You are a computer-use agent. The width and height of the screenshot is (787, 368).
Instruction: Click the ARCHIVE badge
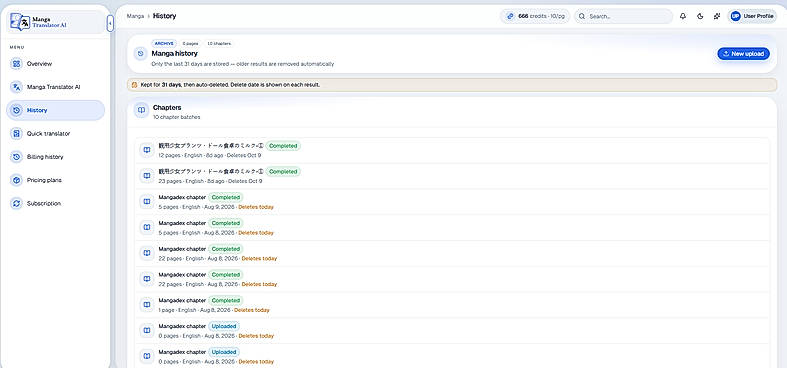[x=164, y=44]
